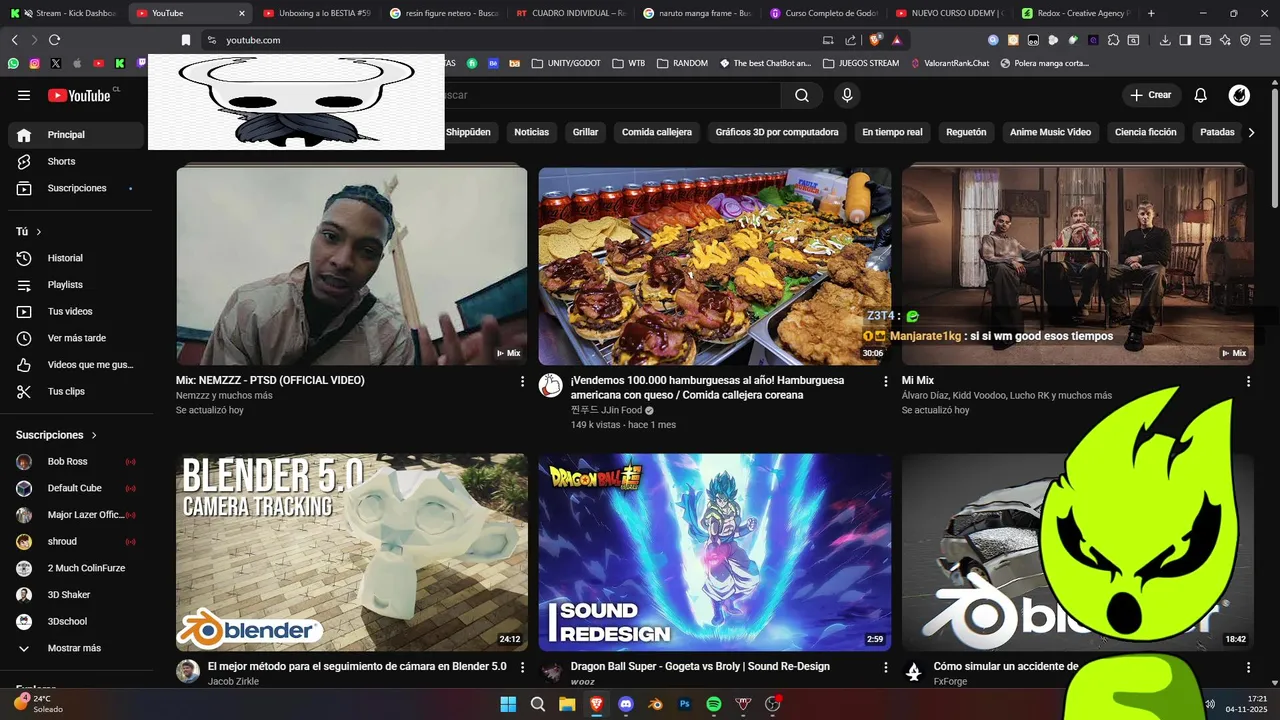Open ValorantRank.Chat bookmark

[950, 63]
